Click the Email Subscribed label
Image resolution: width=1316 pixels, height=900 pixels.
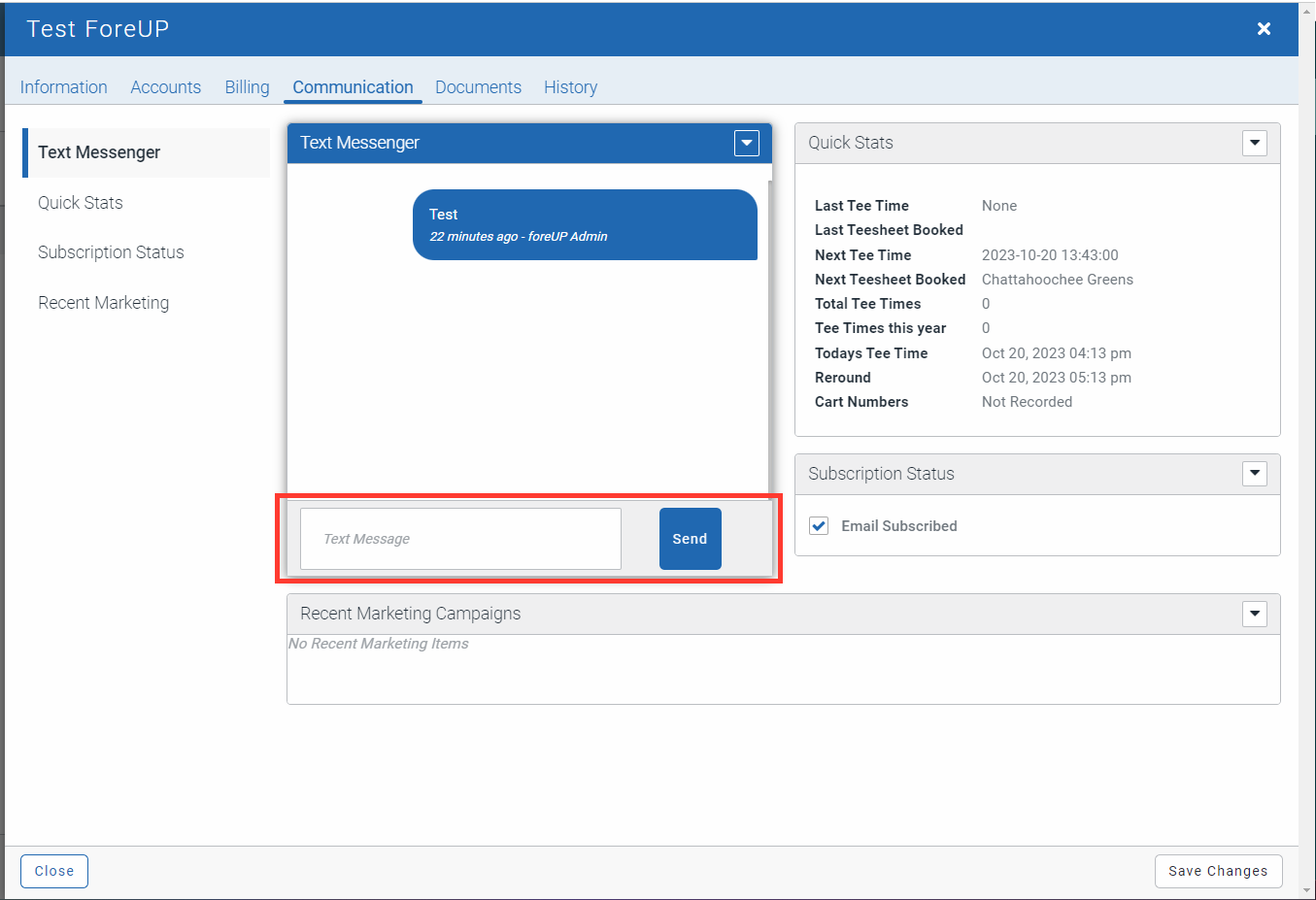pyautogui.click(x=899, y=526)
